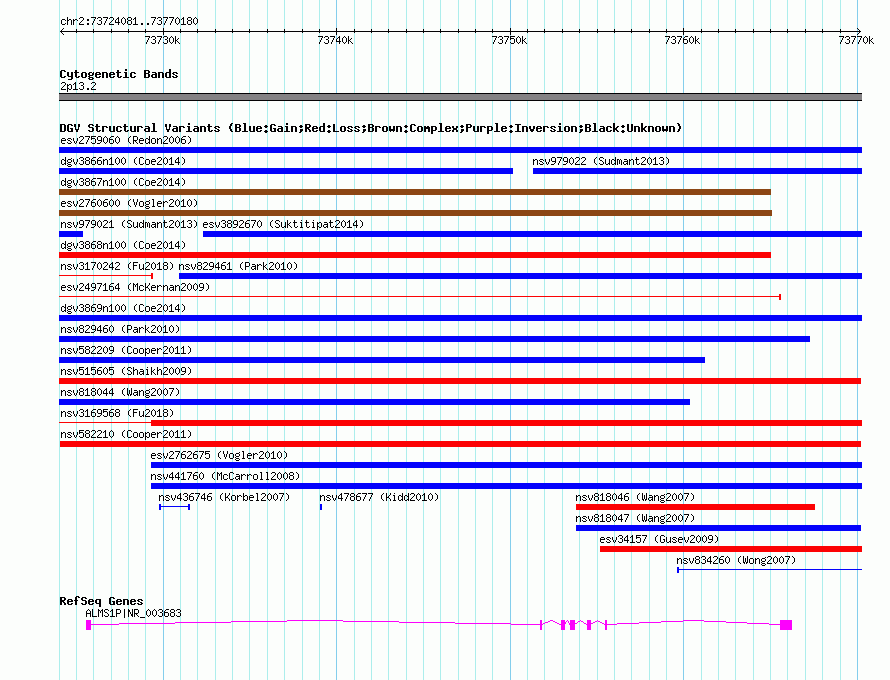Open the esv2762675 (Vogler2010) variant label
Viewport: 890px width, 680px height.
pyautogui.click(x=219, y=455)
